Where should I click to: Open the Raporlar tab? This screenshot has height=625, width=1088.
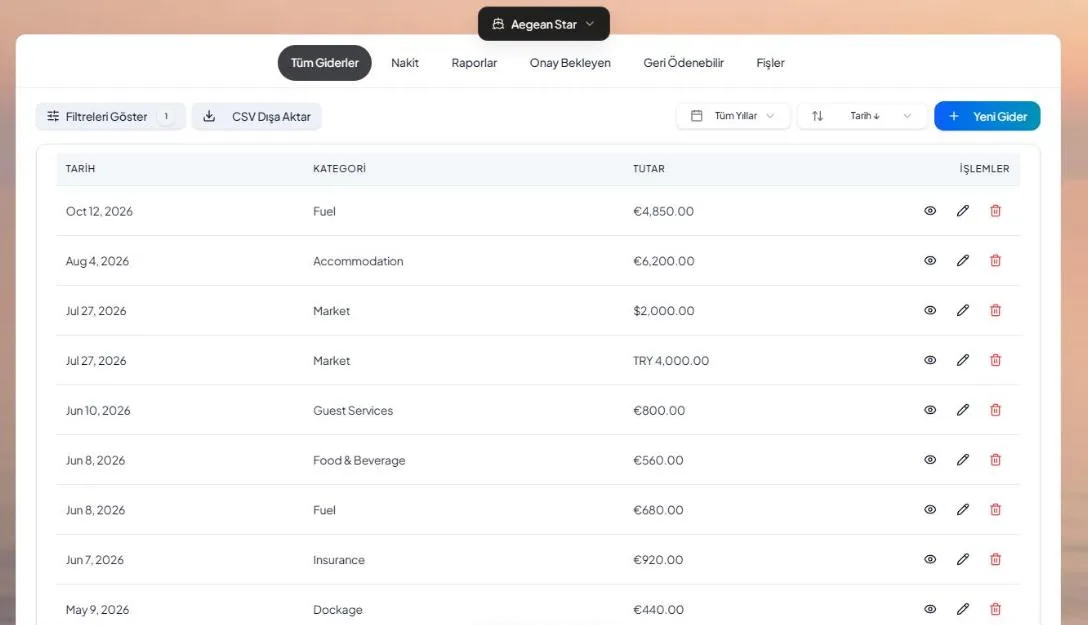474,63
